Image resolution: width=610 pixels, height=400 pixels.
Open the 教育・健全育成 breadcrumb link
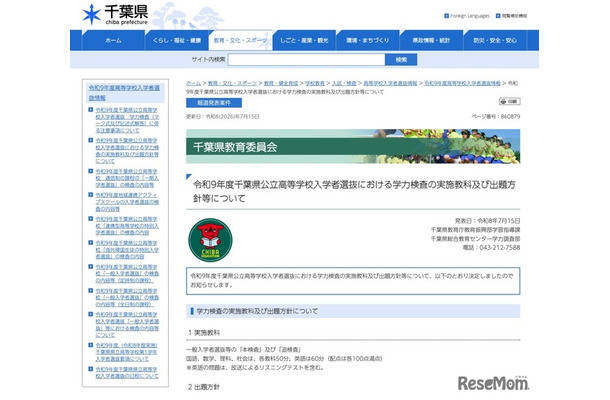[281, 83]
